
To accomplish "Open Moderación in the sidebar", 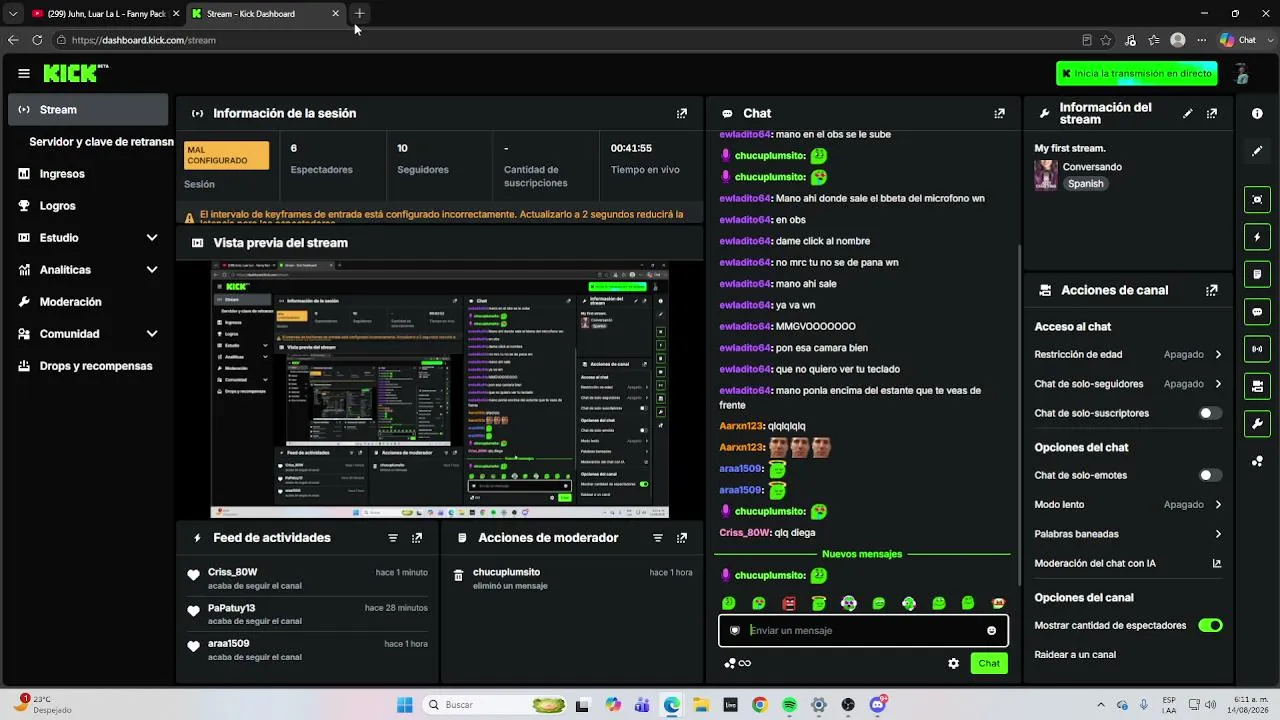I will point(88,302).
